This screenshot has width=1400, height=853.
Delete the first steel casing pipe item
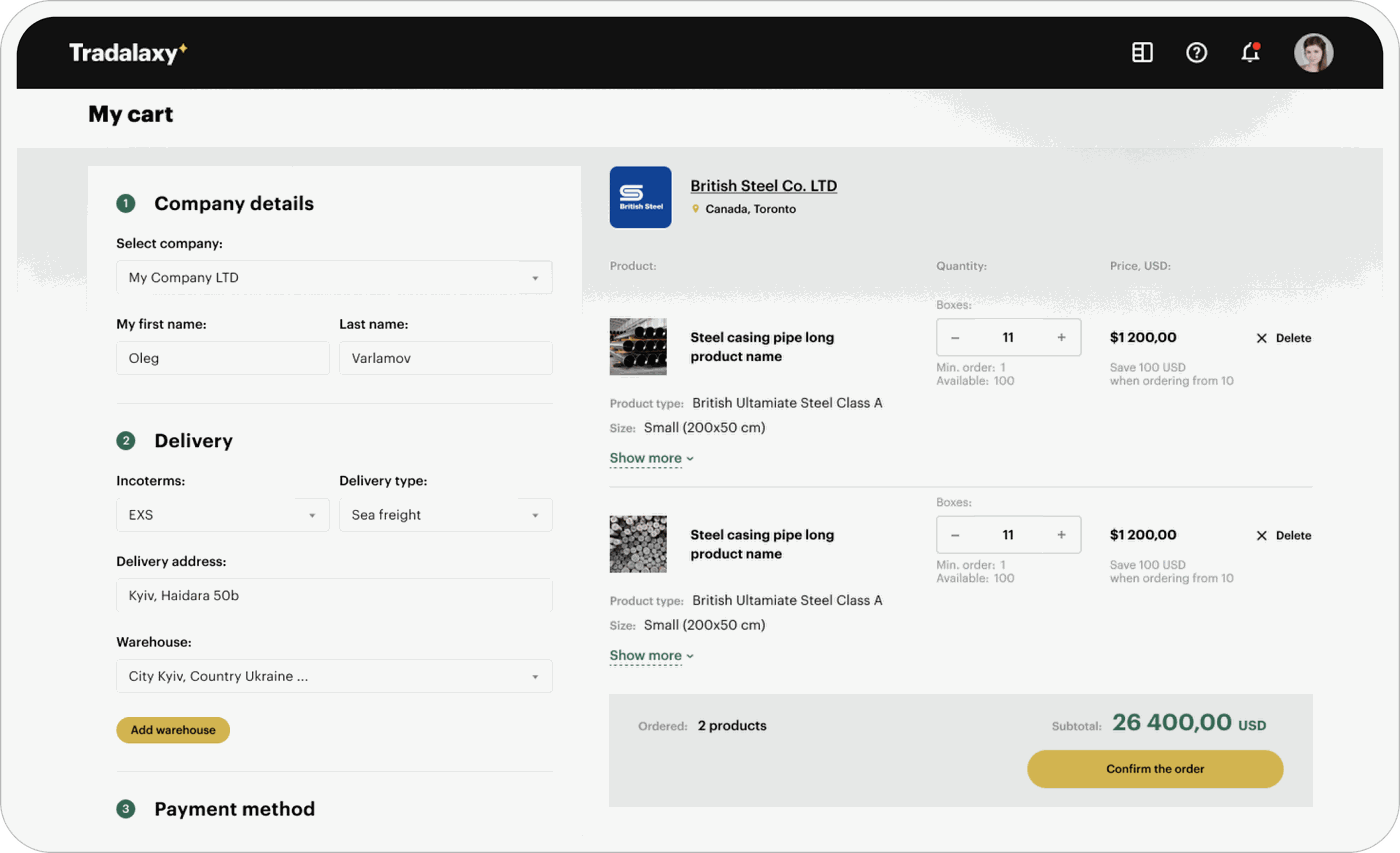[x=1283, y=338]
